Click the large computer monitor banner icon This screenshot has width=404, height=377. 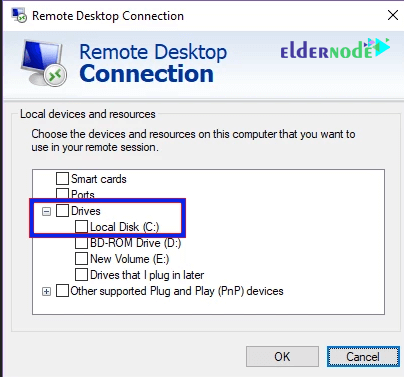coord(44,63)
